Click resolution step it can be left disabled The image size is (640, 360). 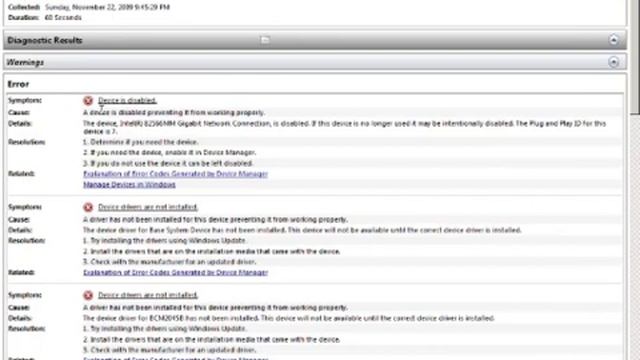[168, 163]
